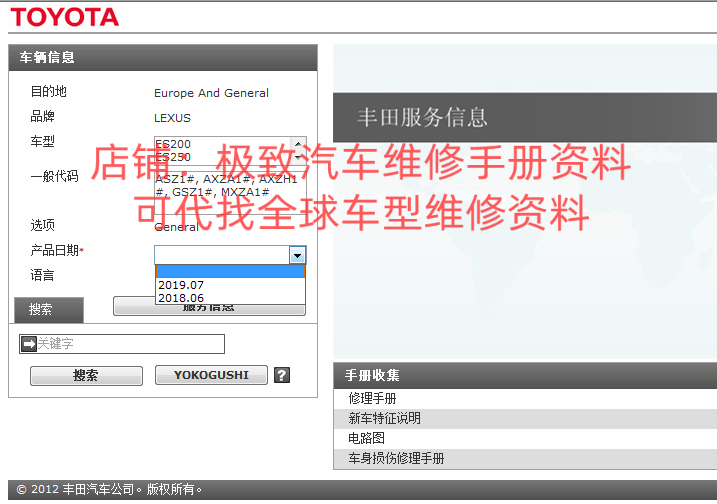
Task: Click the arrow icon beside keyword field
Action: (x=29, y=343)
